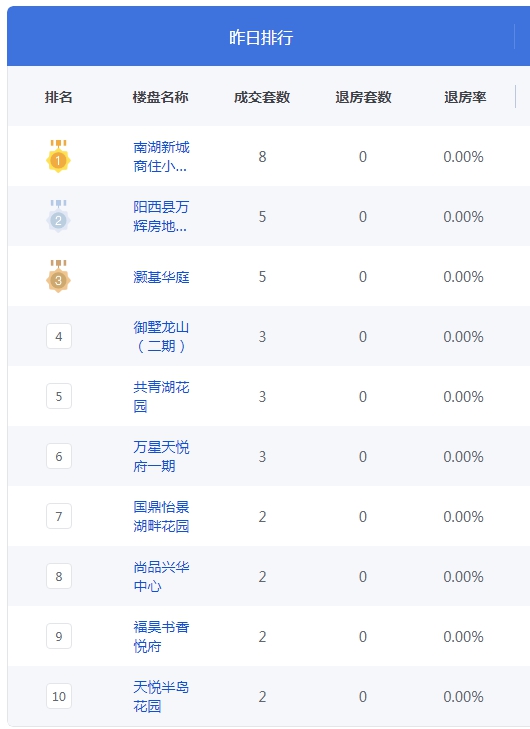530x729 pixels.
Task: Switch to the 昨日排行 tab
Action: (x=261, y=37)
